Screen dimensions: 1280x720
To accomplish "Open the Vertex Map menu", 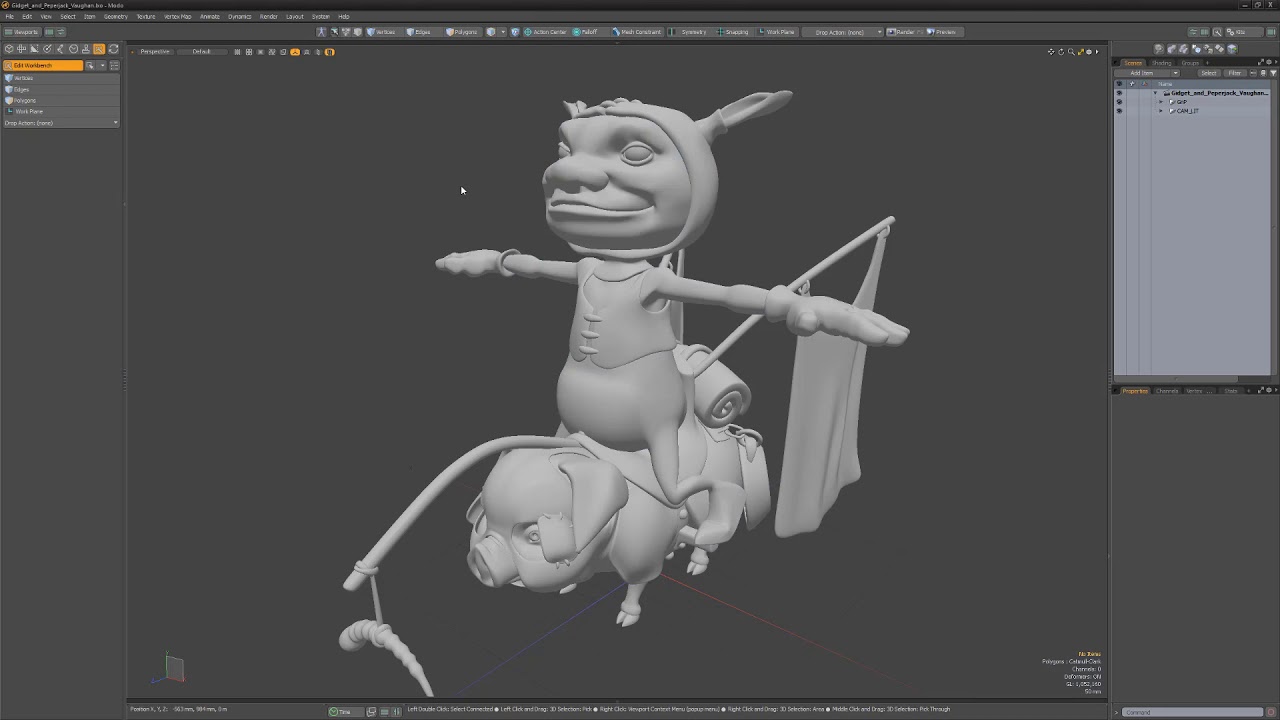I will pos(178,16).
